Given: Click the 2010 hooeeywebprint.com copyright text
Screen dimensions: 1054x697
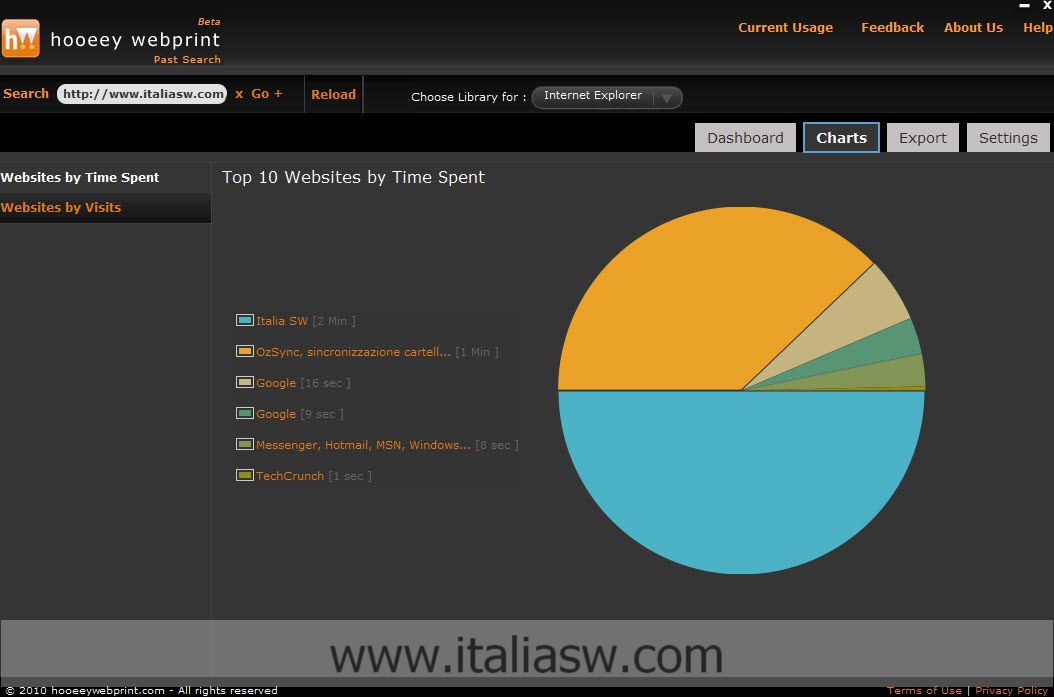Looking at the screenshot, I should click(141, 690).
